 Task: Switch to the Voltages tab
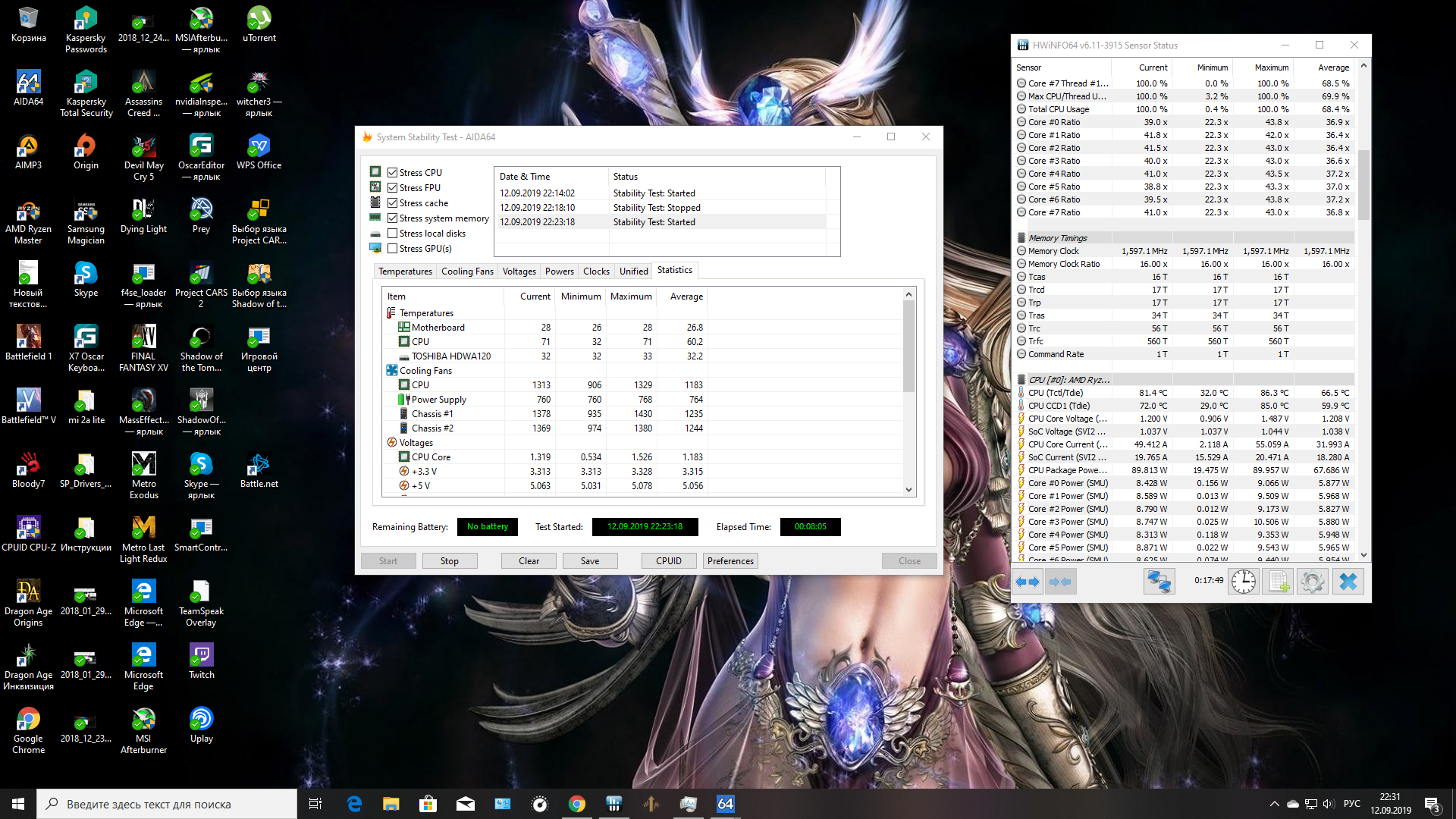519,271
